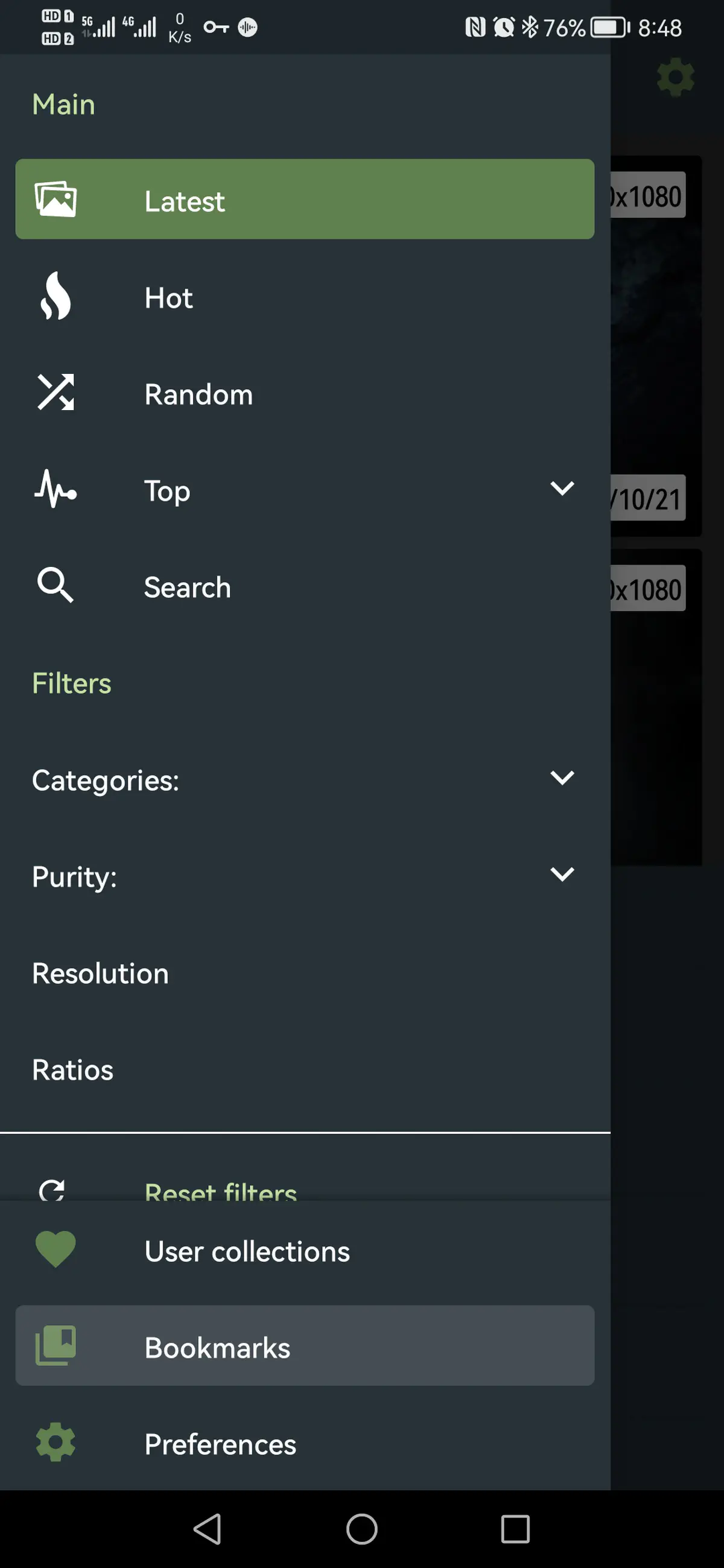This screenshot has height=1568, width=724.
Task: Select Hot from the Main menu
Action: pyautogui.click(x=169, y=299)
